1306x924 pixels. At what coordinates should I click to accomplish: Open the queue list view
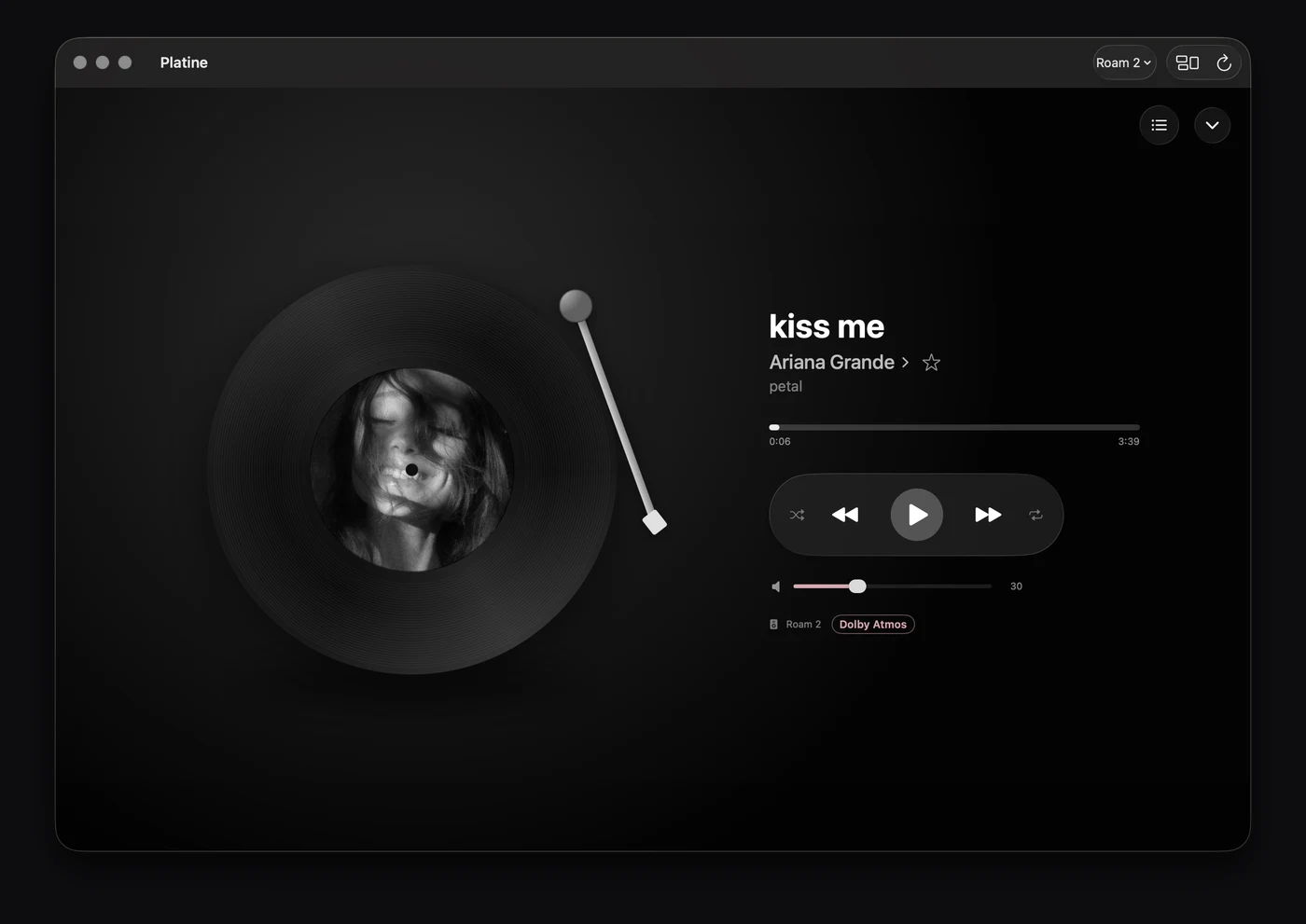coord(1159,125)
